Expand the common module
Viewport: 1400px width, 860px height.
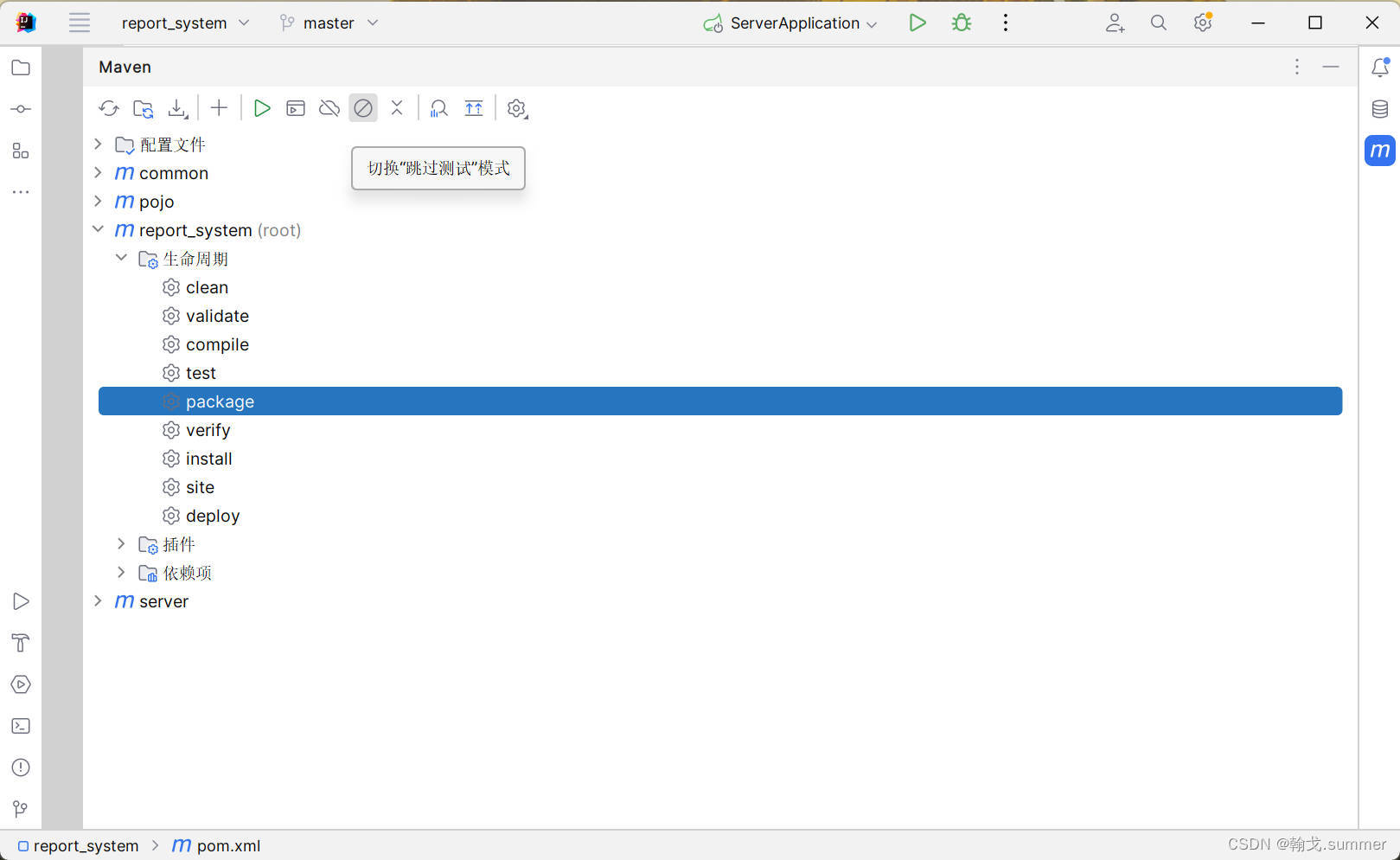pyautogui.click(x=98, y=172)
